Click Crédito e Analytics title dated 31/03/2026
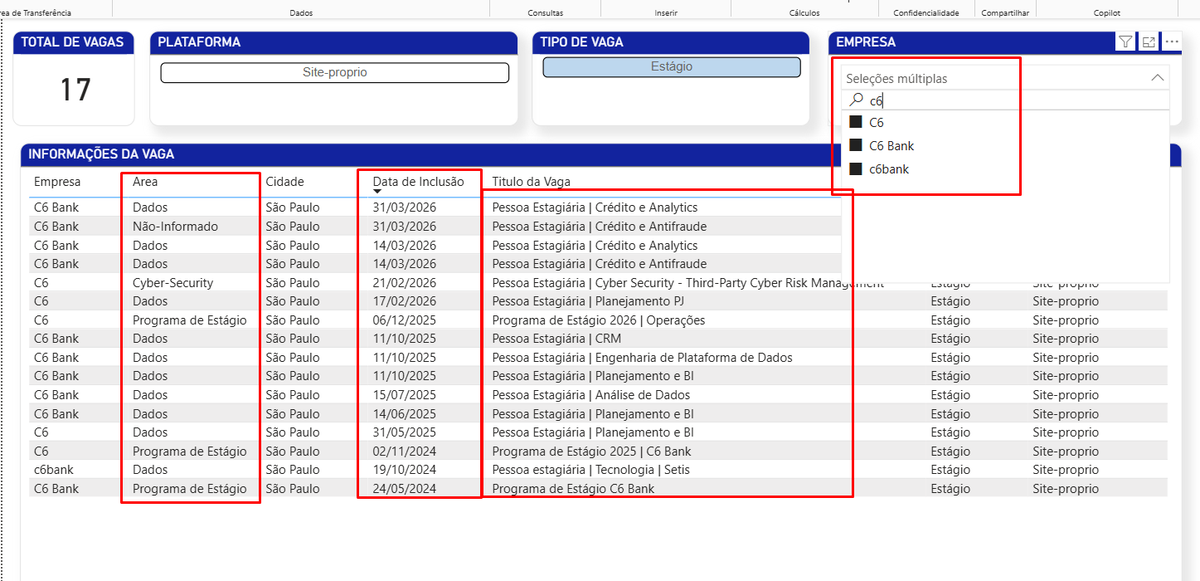 click(595, 207)
